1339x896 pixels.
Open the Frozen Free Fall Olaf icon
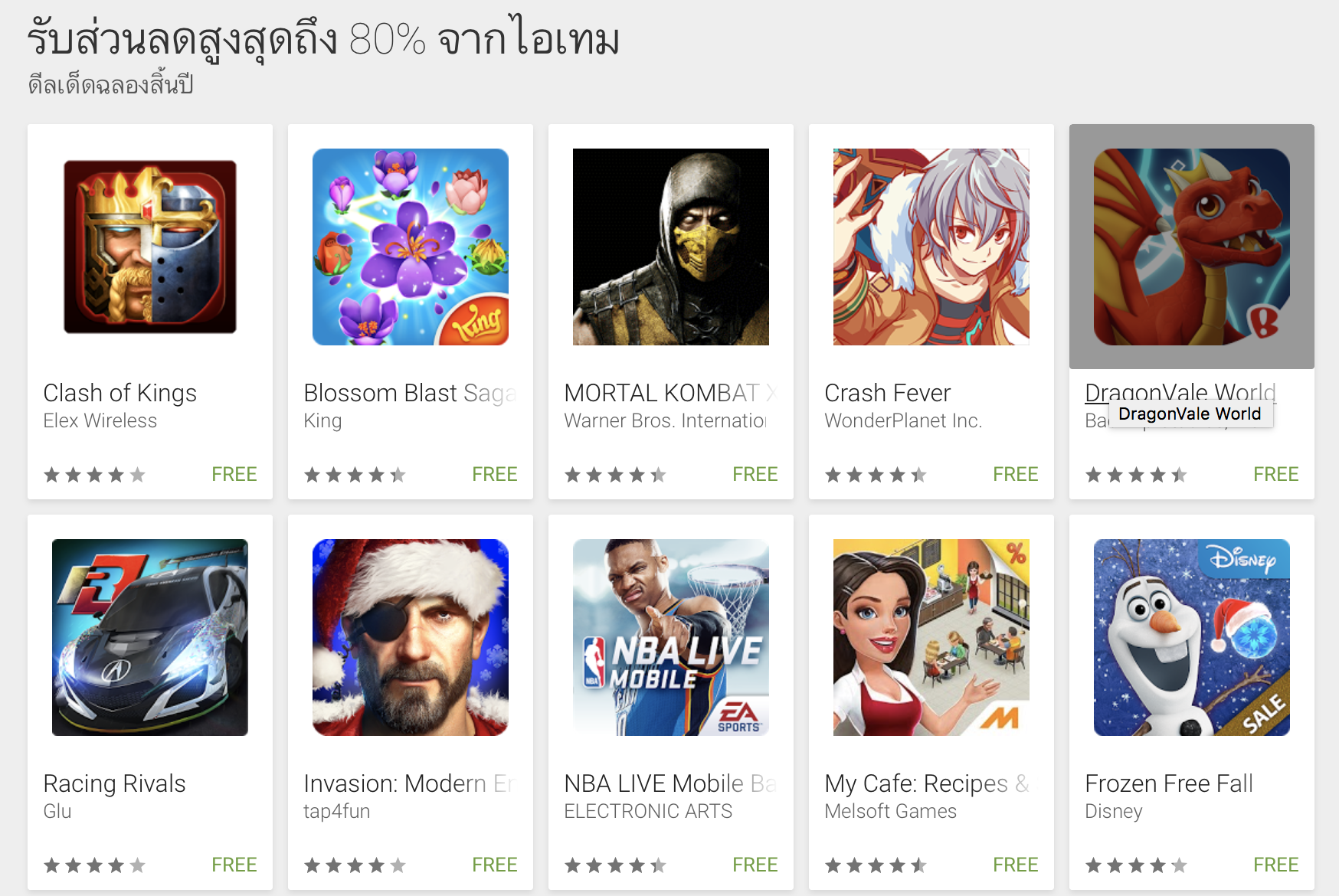pyautogui.click(x=1192, y=637)
